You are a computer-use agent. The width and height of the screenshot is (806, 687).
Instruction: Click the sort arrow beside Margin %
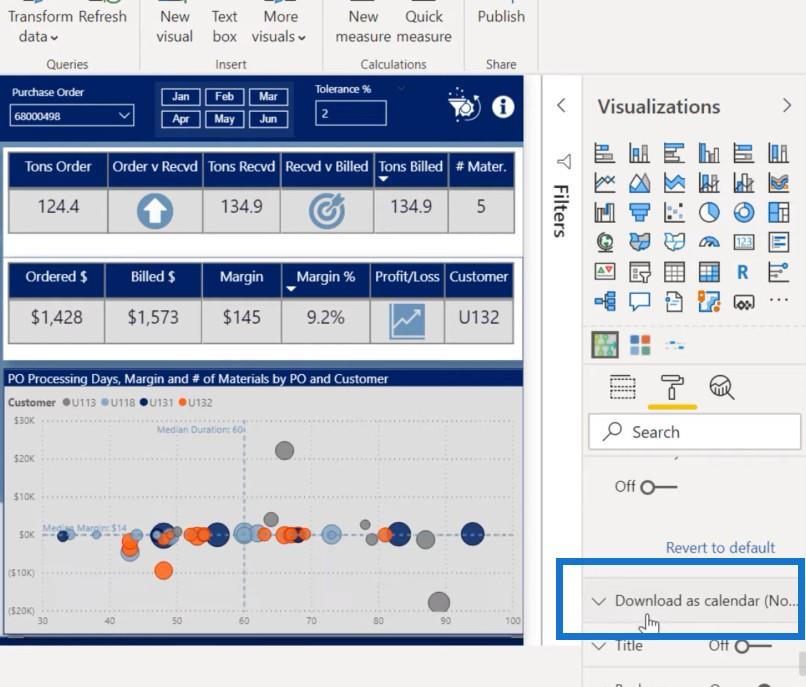tap(290, 288)
